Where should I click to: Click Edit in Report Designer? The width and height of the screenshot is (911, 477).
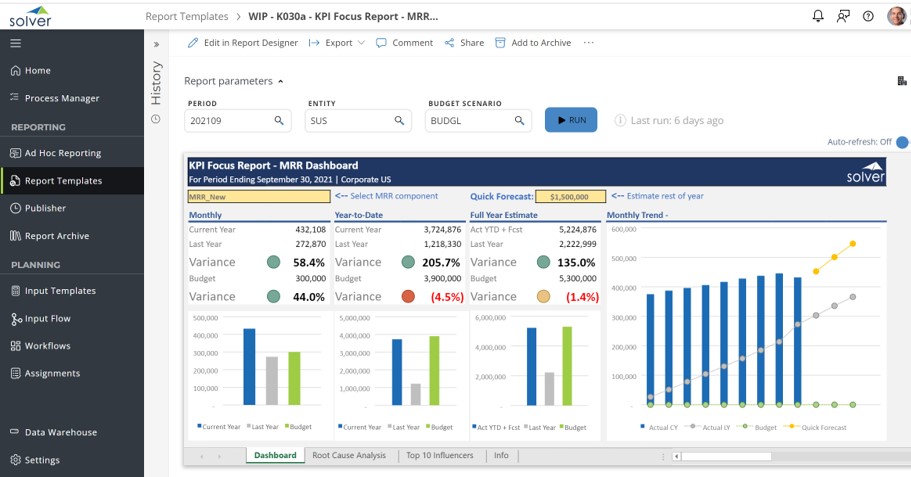point(243,43)
